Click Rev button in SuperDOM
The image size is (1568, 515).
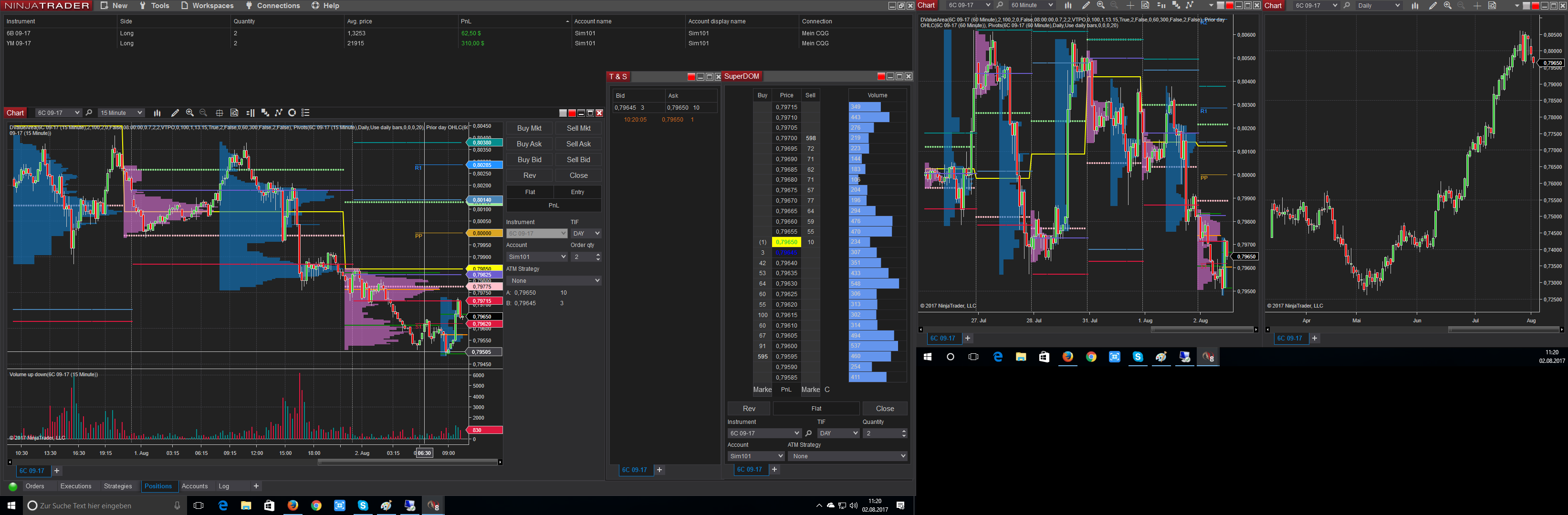[749, 409]
